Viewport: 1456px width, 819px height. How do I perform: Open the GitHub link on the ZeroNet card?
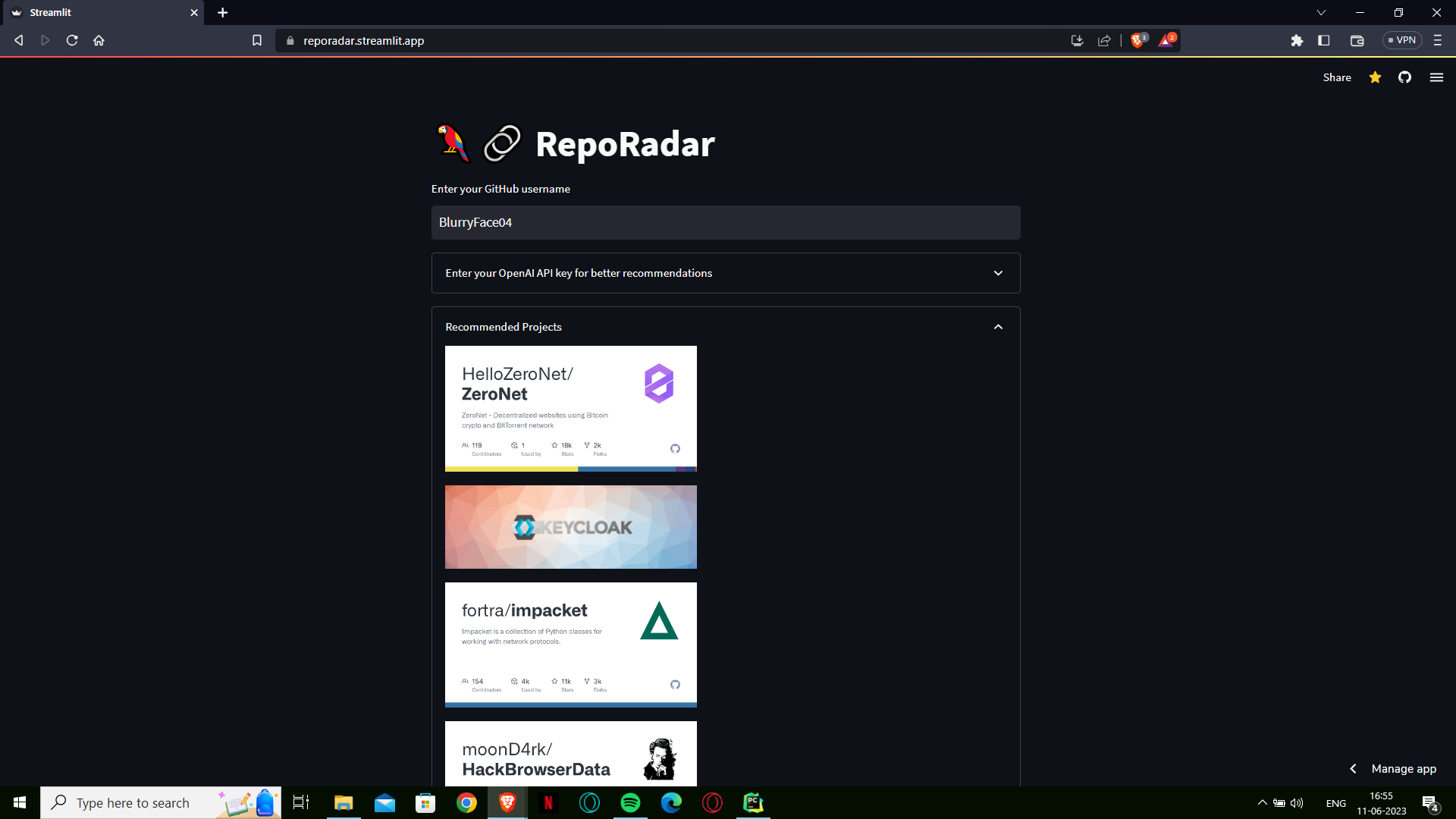tap(675, 448)
